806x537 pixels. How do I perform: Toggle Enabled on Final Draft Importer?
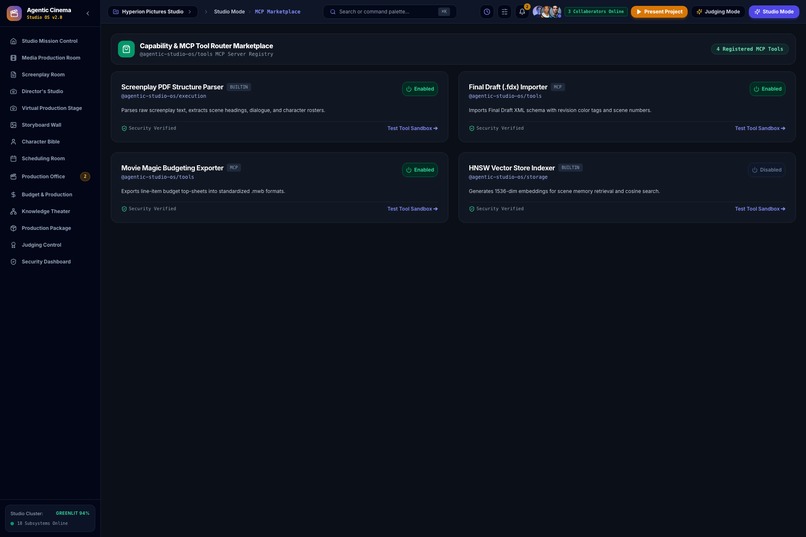[767, 89]
